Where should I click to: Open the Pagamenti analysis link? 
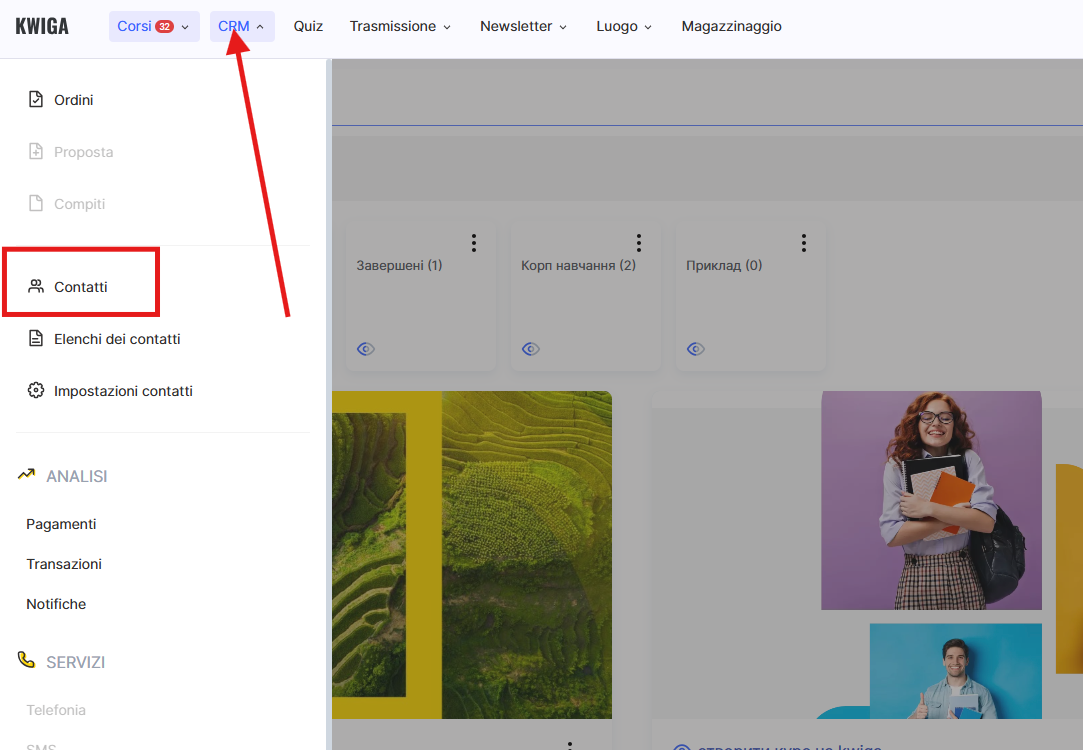61,524
